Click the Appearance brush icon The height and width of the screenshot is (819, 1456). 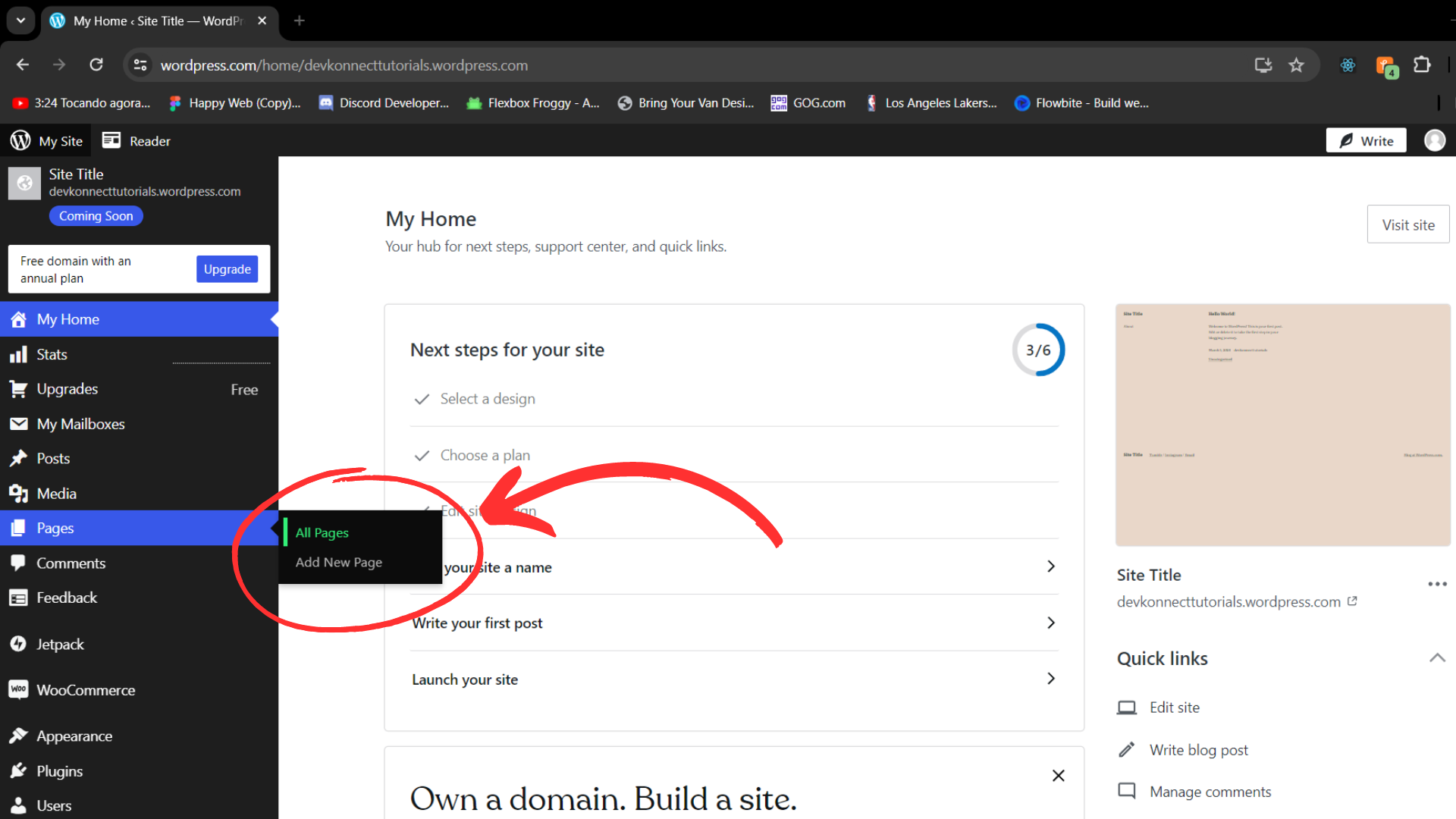18,736
